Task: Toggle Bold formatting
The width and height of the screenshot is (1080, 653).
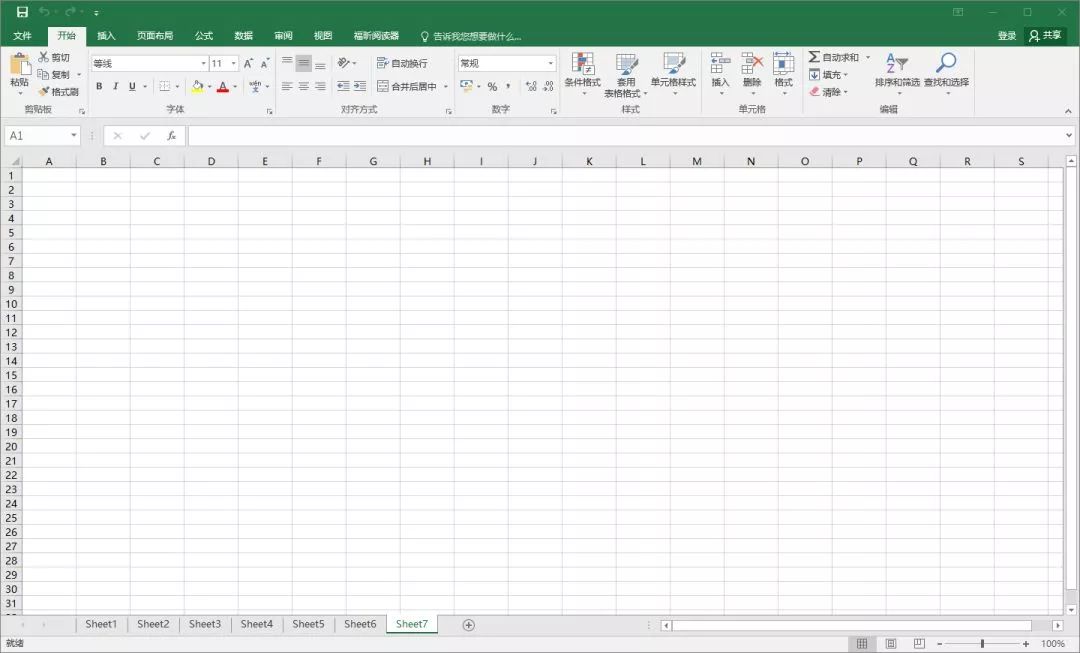Action: click(99, 87)
